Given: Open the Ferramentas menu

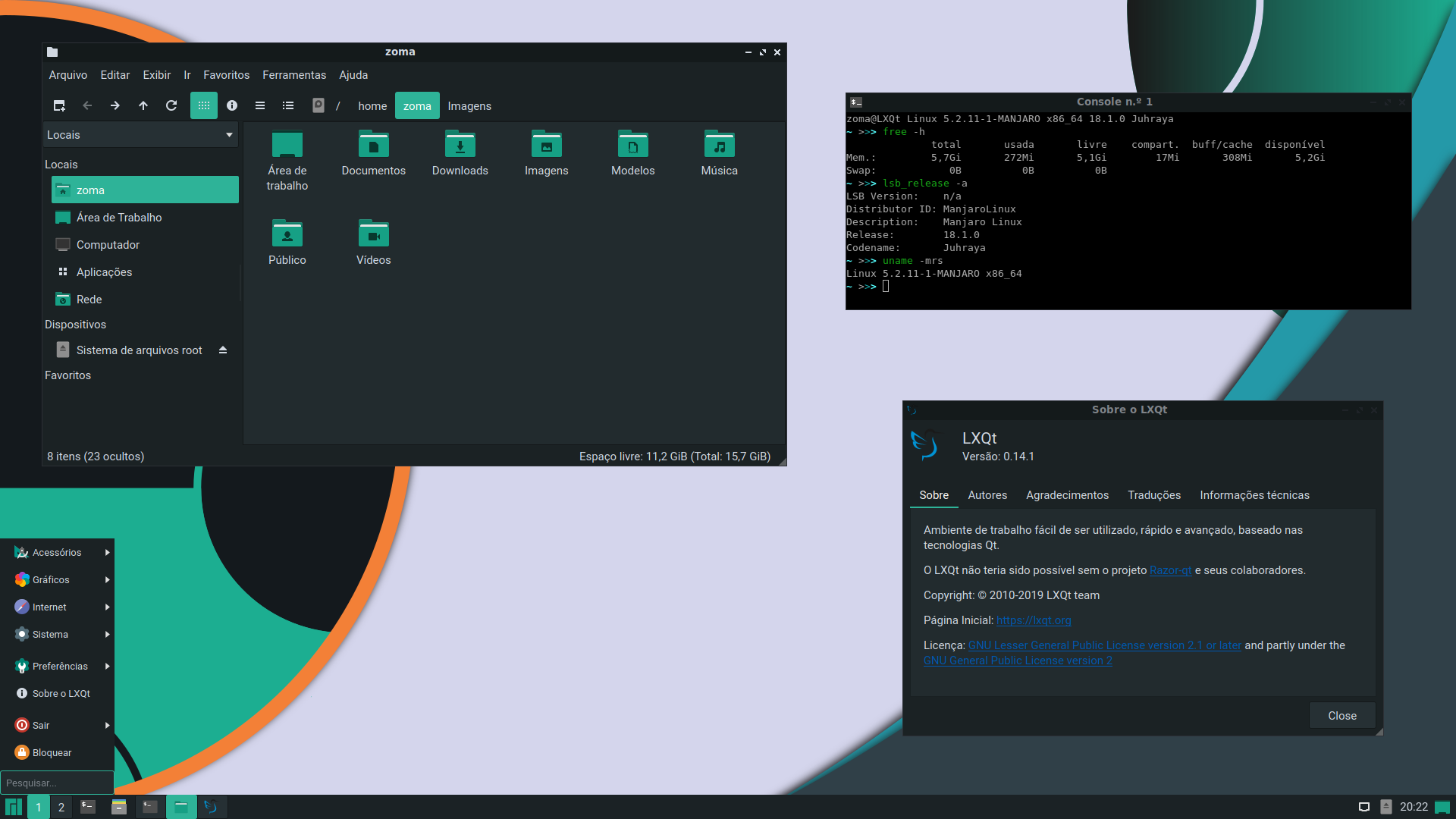Looking at the screenshot, I should click(x=294, y=75).
